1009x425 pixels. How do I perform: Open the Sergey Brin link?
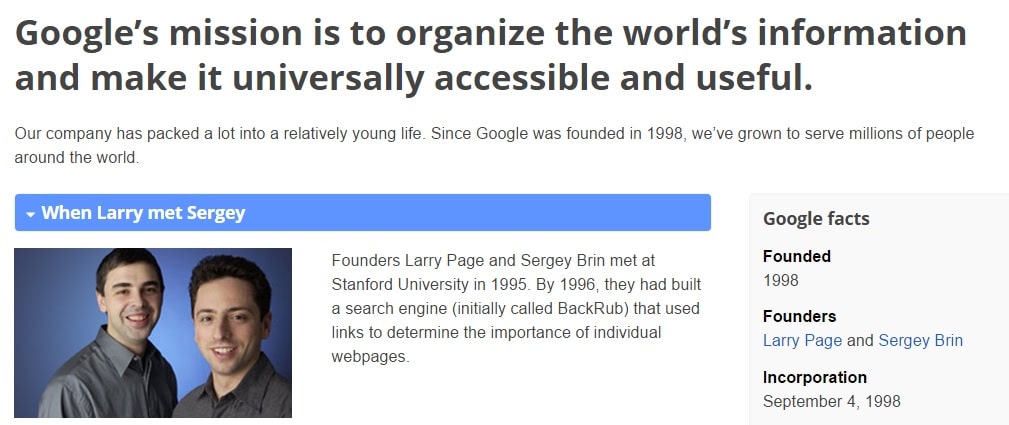tap(920, 340)
